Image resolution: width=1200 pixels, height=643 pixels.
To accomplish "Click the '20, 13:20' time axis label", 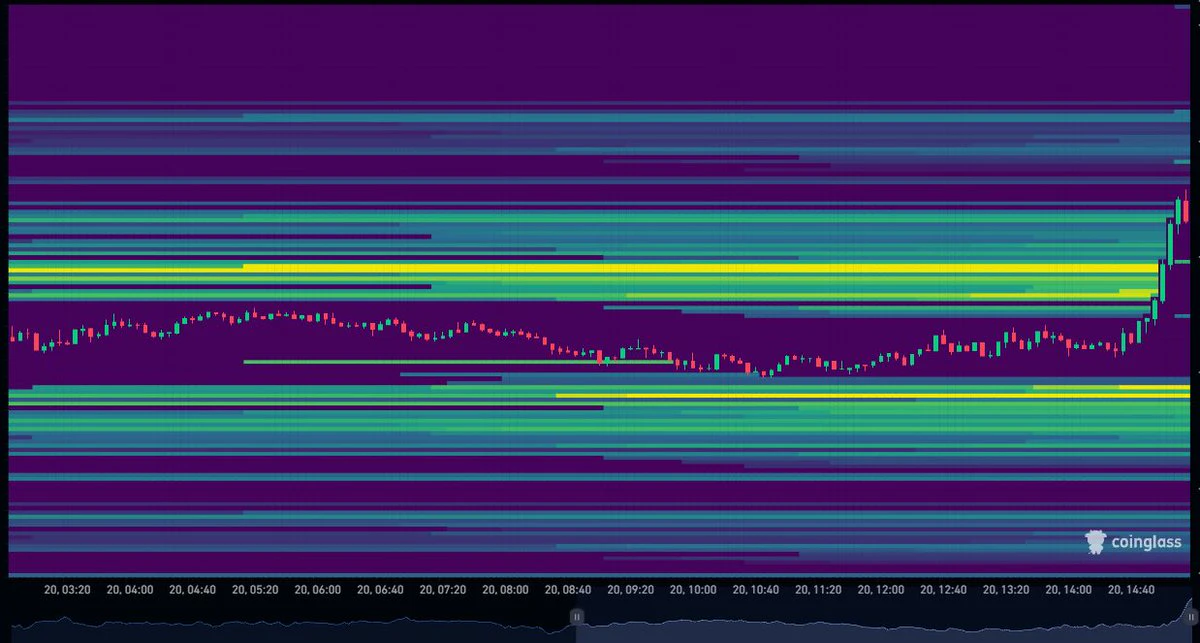I will [1008, 590].
